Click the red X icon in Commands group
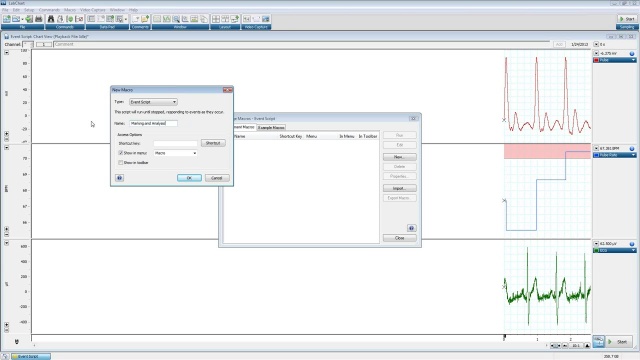Viewport: 640px width, 360px height. [x=79, y=19]
